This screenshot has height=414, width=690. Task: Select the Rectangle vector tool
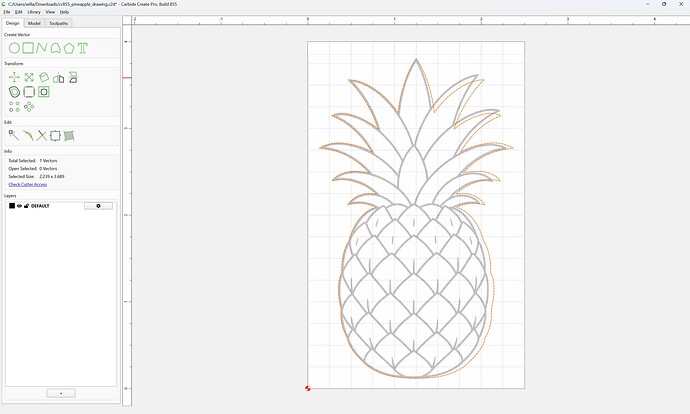(28, 48)
